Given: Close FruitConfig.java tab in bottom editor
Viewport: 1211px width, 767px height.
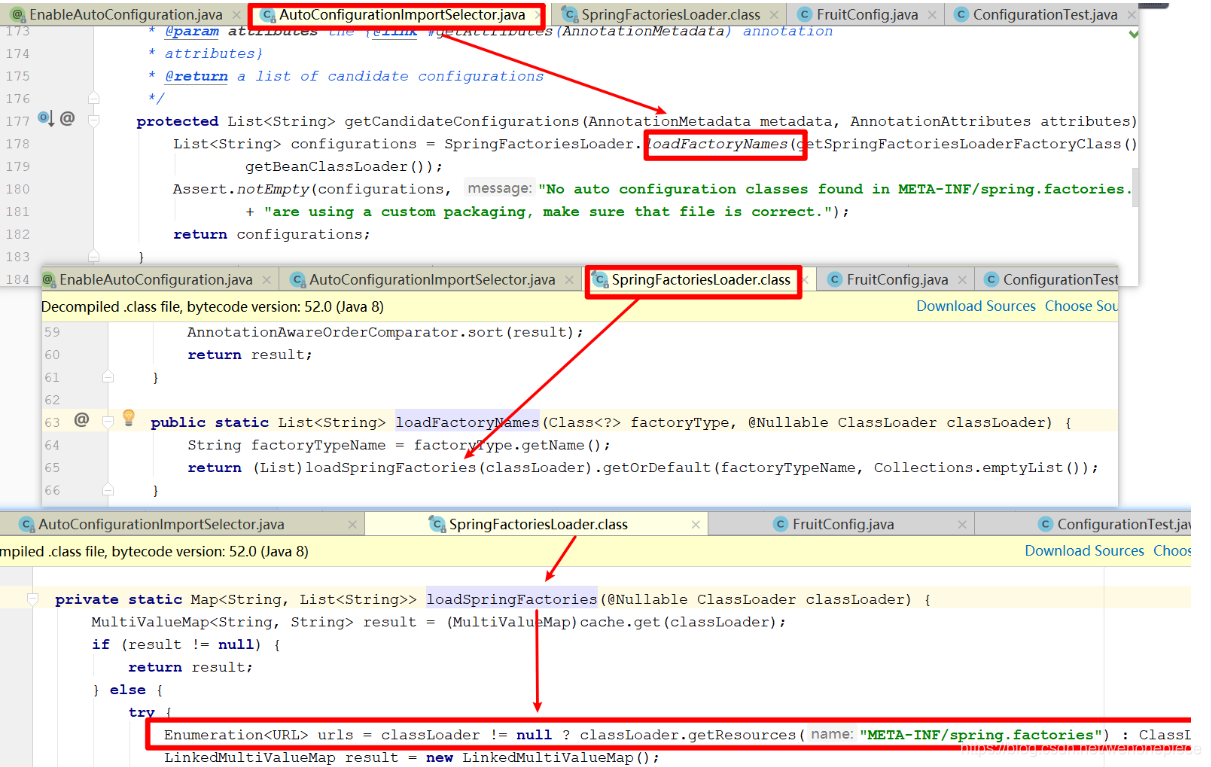Looking at the screenshot, I should click(x=963, y=524).
